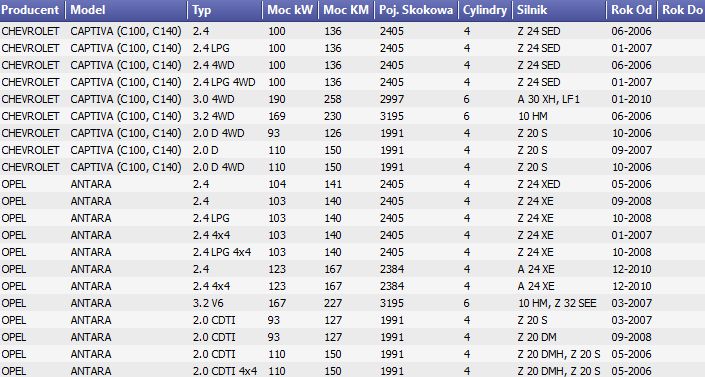Click the 167 Moc kW value in 3.2 V6 row
Image resolution: width=705 pixels, height=377 pixels.
[277, 303]
